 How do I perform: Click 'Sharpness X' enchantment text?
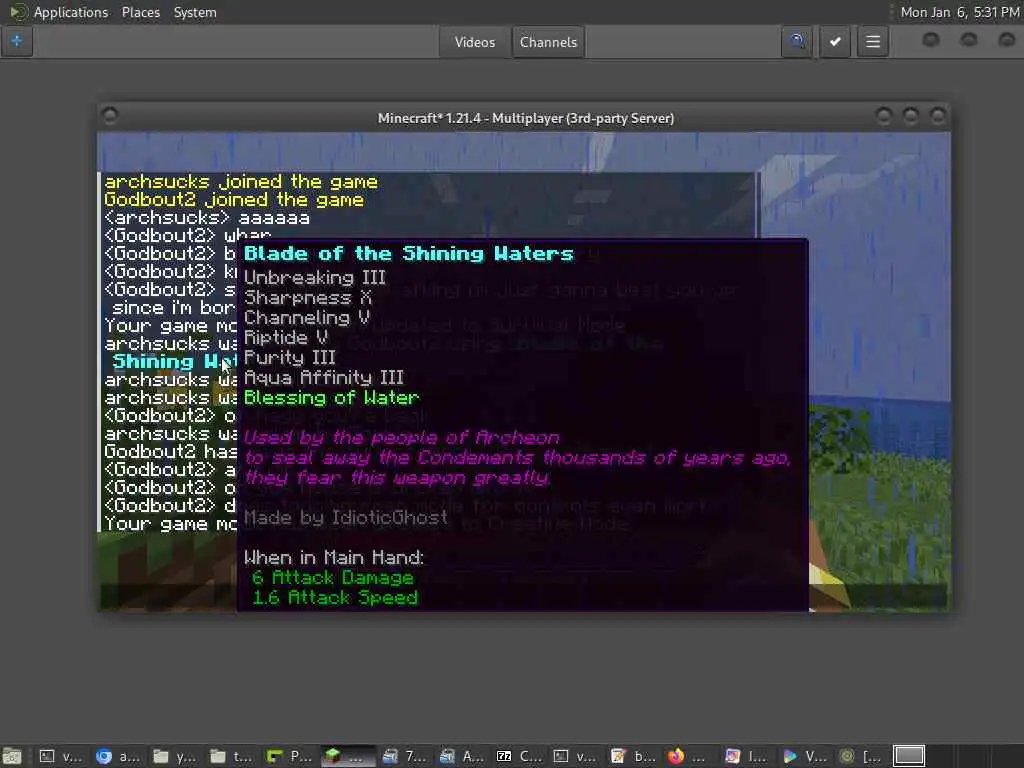[x=308, y=298]
